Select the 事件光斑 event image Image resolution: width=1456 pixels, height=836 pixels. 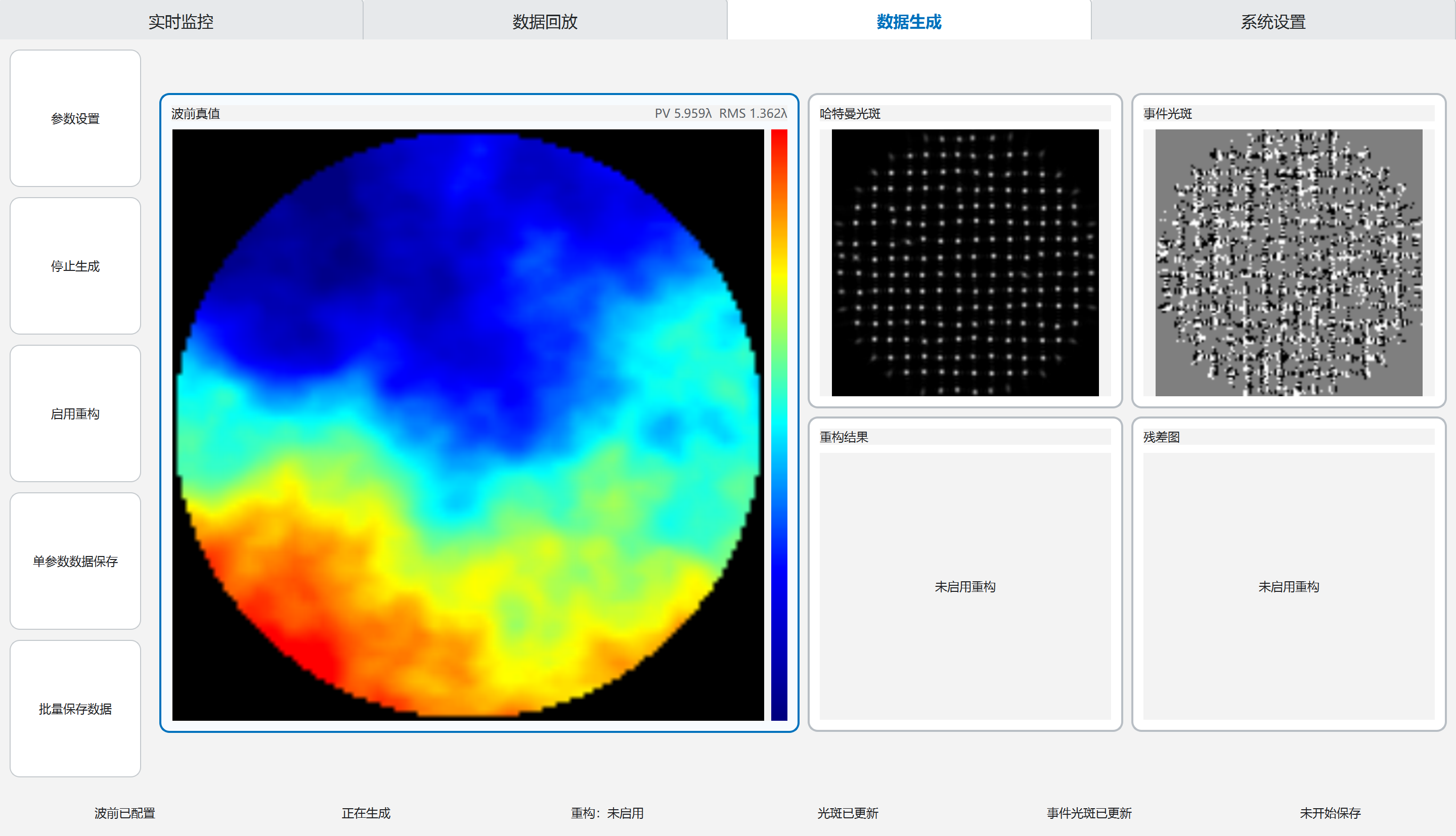coord(1289,262)
